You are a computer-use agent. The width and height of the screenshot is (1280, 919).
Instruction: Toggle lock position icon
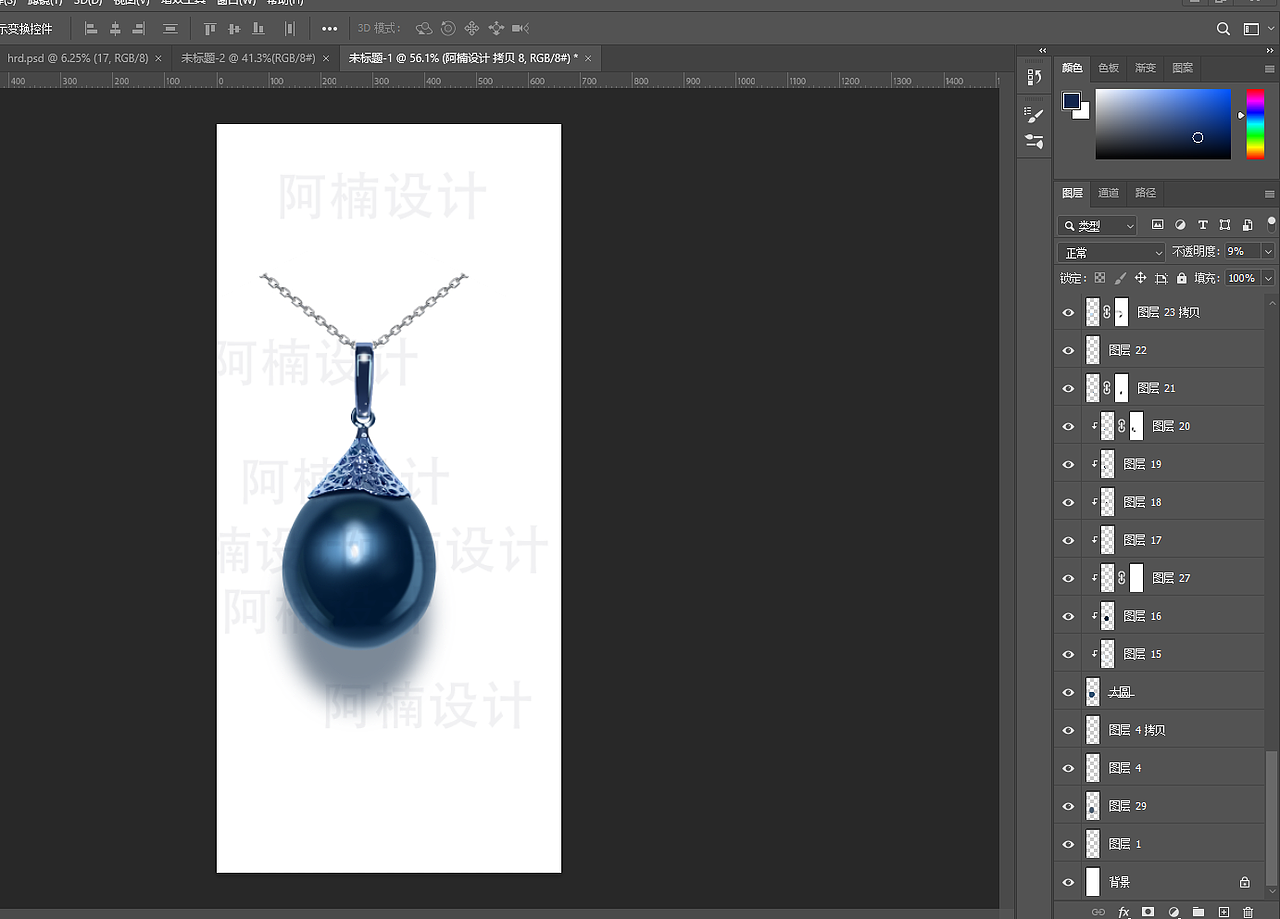click(1140, 278)
